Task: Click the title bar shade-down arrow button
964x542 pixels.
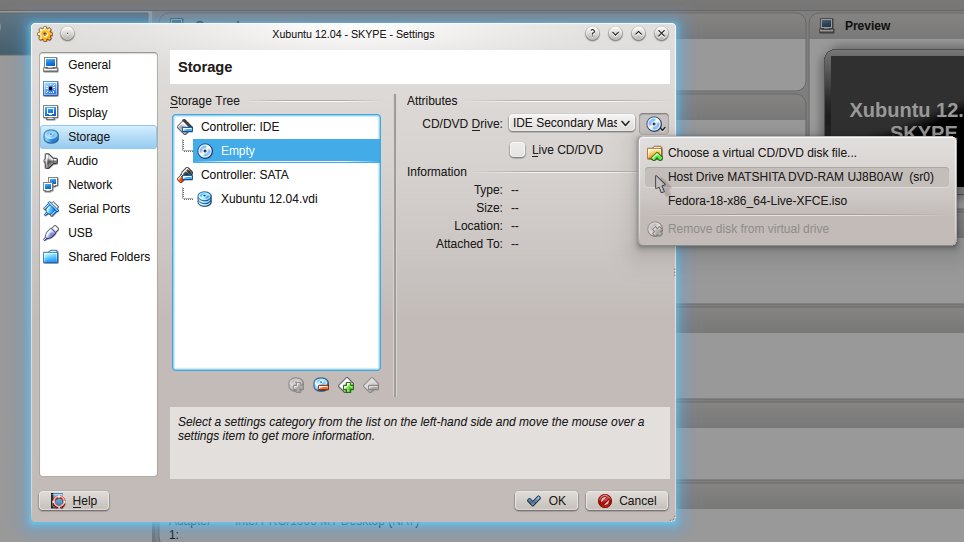Action: [x=615, y=34]
